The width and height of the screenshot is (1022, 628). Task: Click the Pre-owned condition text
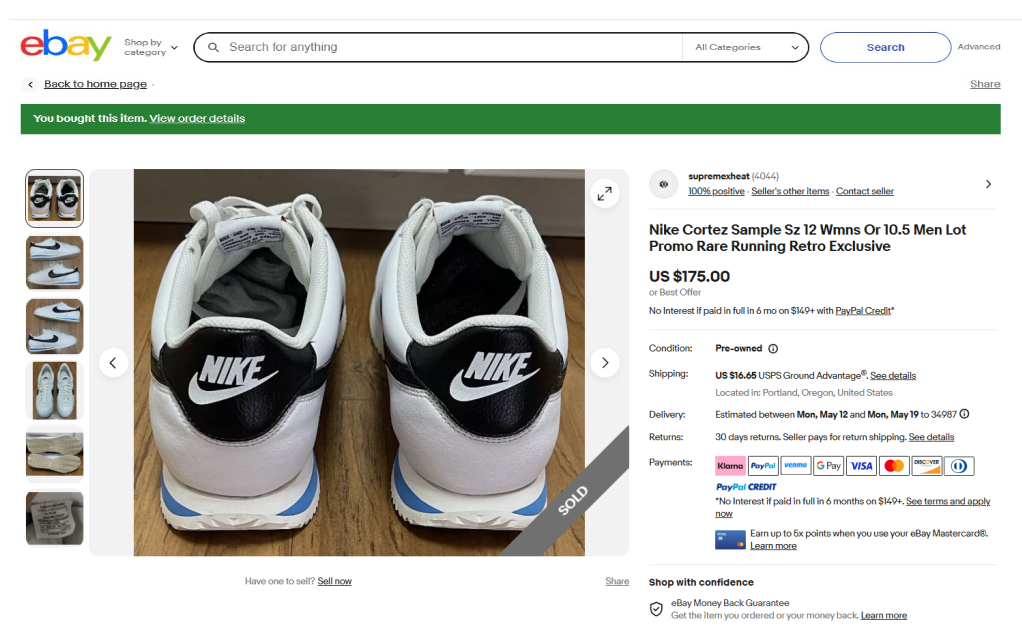(x=738, y=349)
